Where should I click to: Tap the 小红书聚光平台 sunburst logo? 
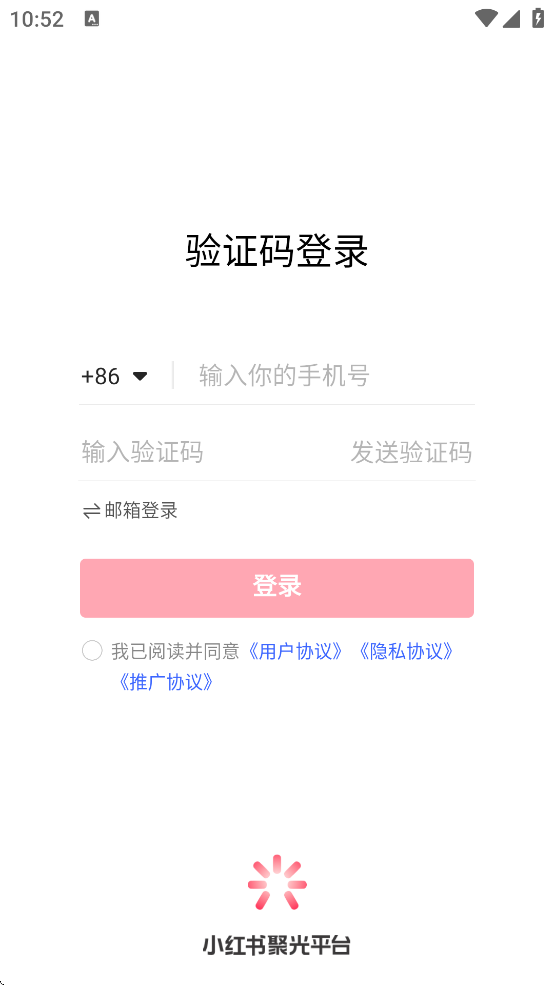point(277,882)
